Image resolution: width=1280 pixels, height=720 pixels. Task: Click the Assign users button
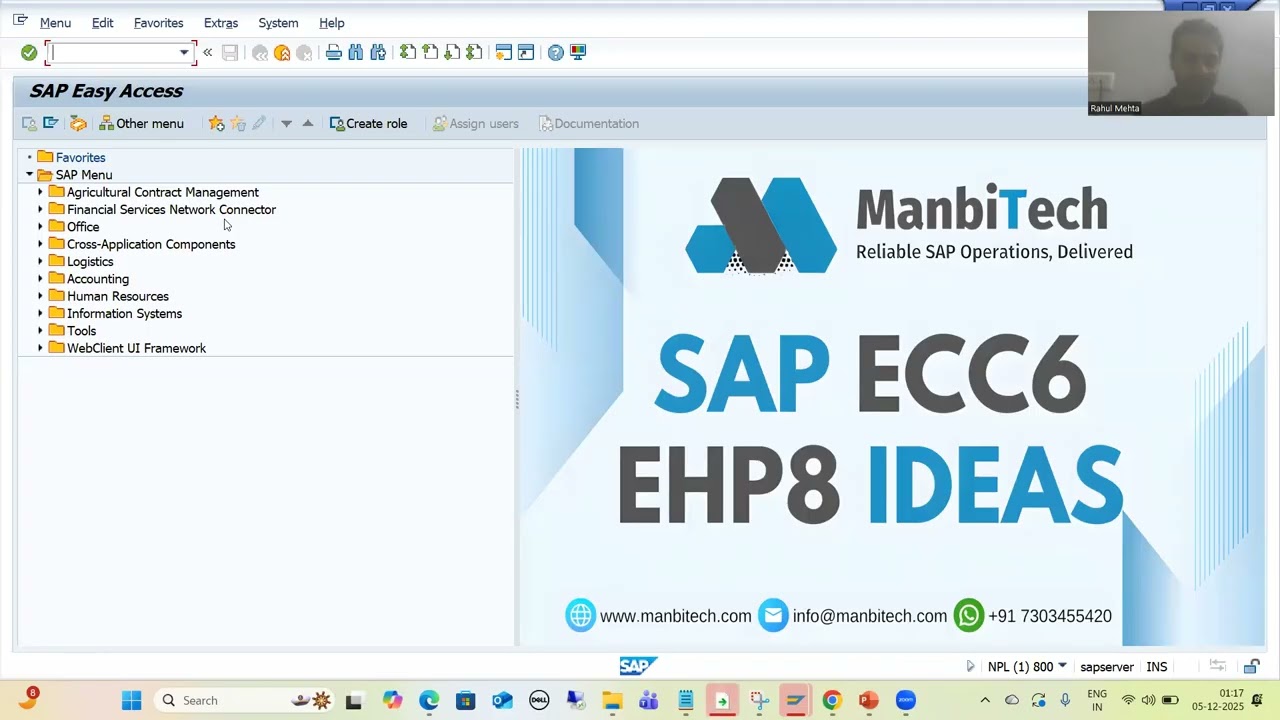pos(475,124)
